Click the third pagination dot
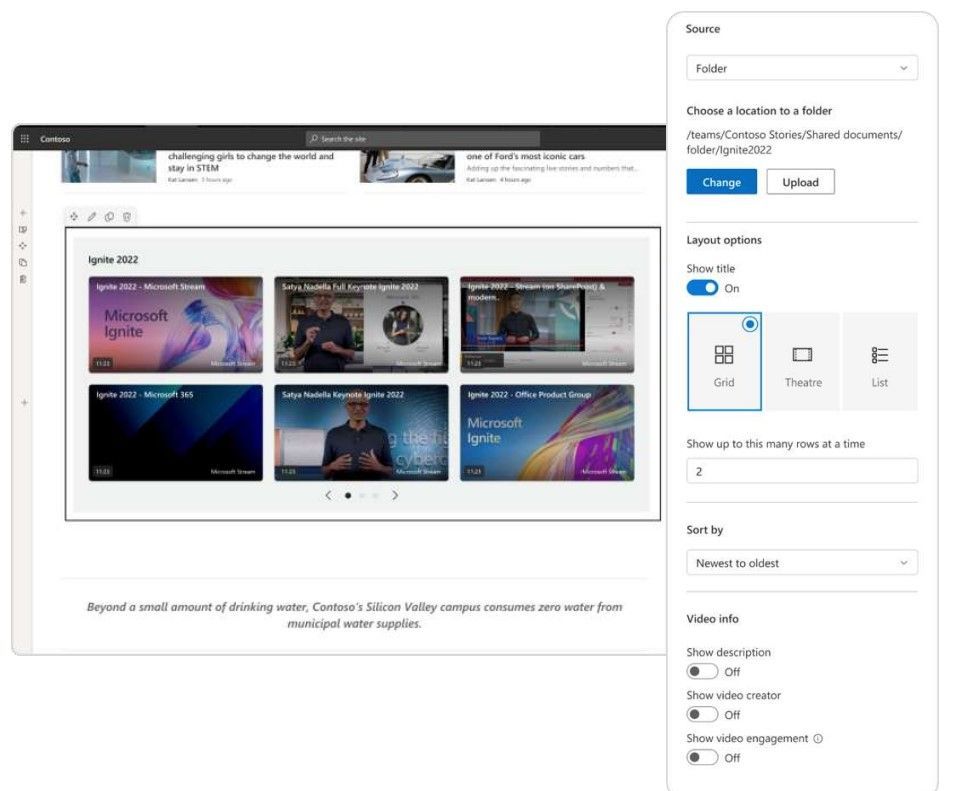 pyautogui.click(x=375, y=495)
